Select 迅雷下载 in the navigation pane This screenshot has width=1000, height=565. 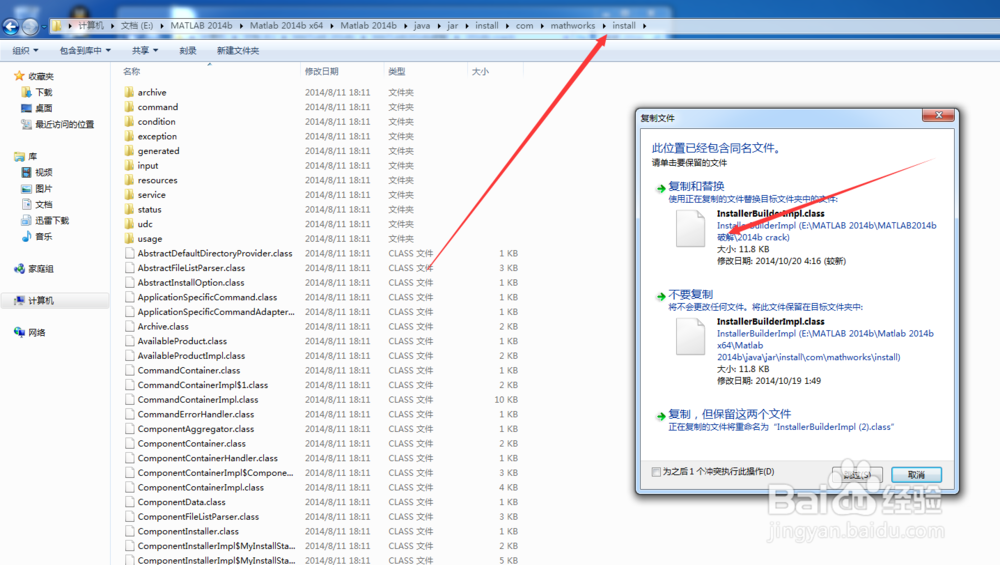click(52, 221)
